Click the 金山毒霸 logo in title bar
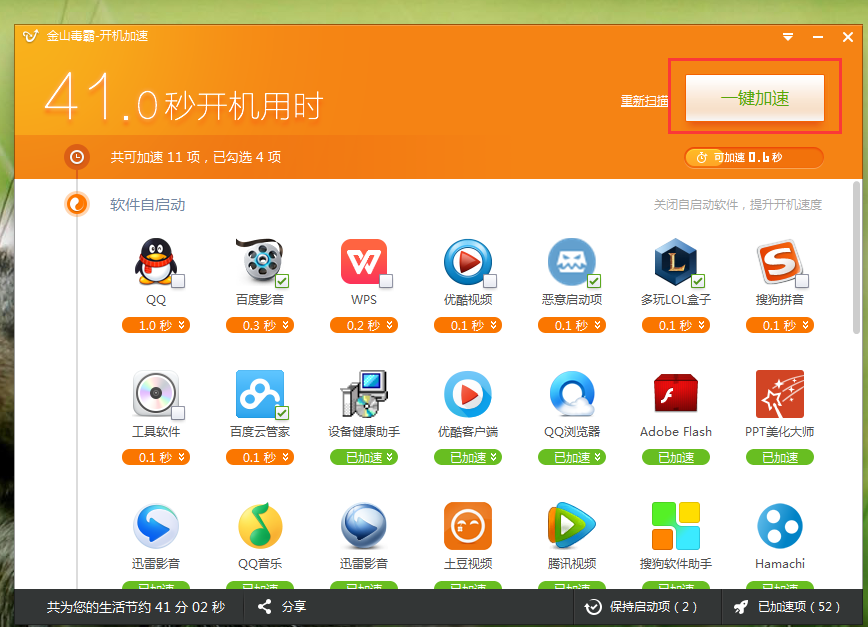The image size is (868, 627). (x=30, y=36)
